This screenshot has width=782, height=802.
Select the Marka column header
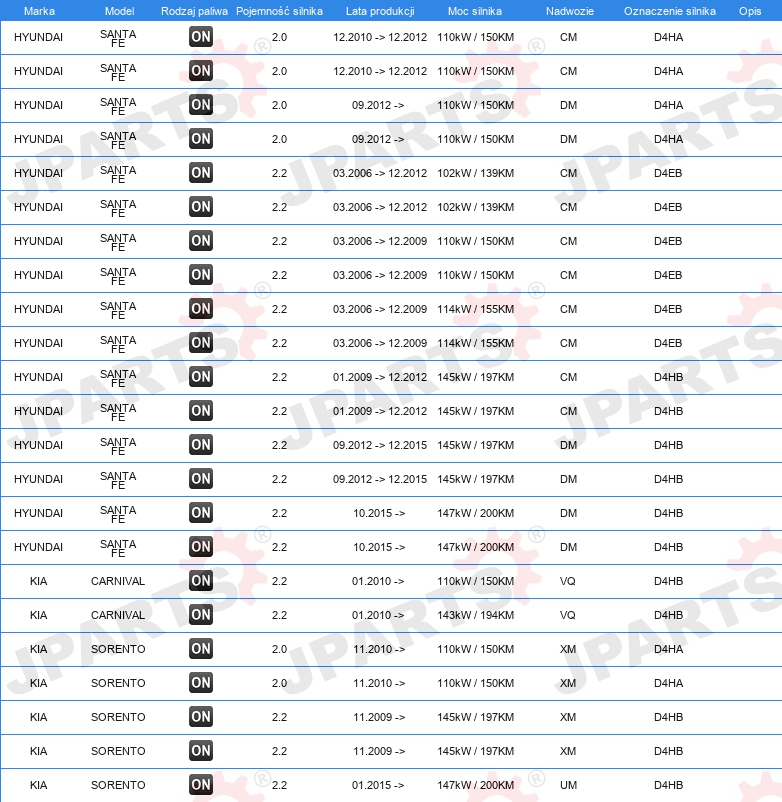coord(39,11)
